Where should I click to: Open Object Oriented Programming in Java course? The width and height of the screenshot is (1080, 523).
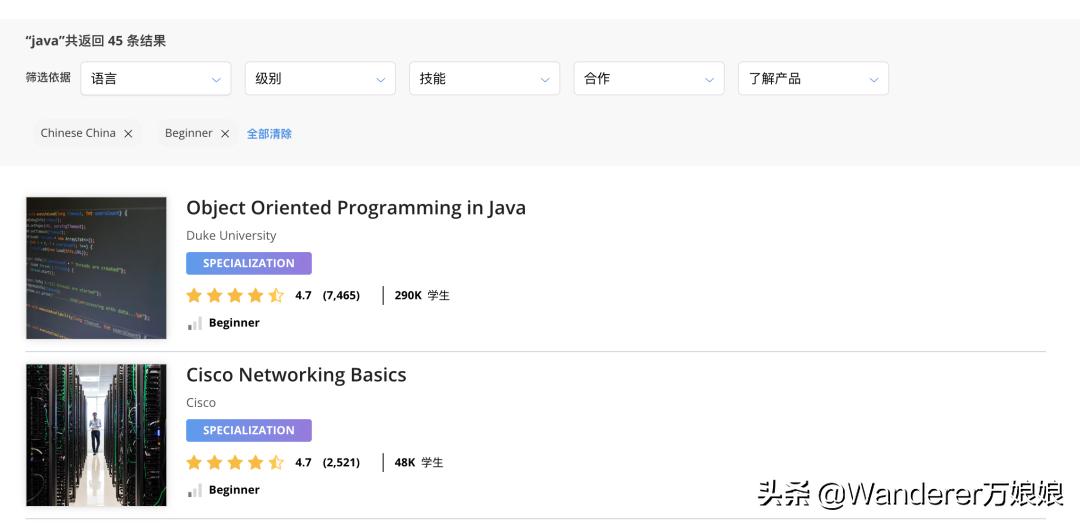(x=355, y=208)
